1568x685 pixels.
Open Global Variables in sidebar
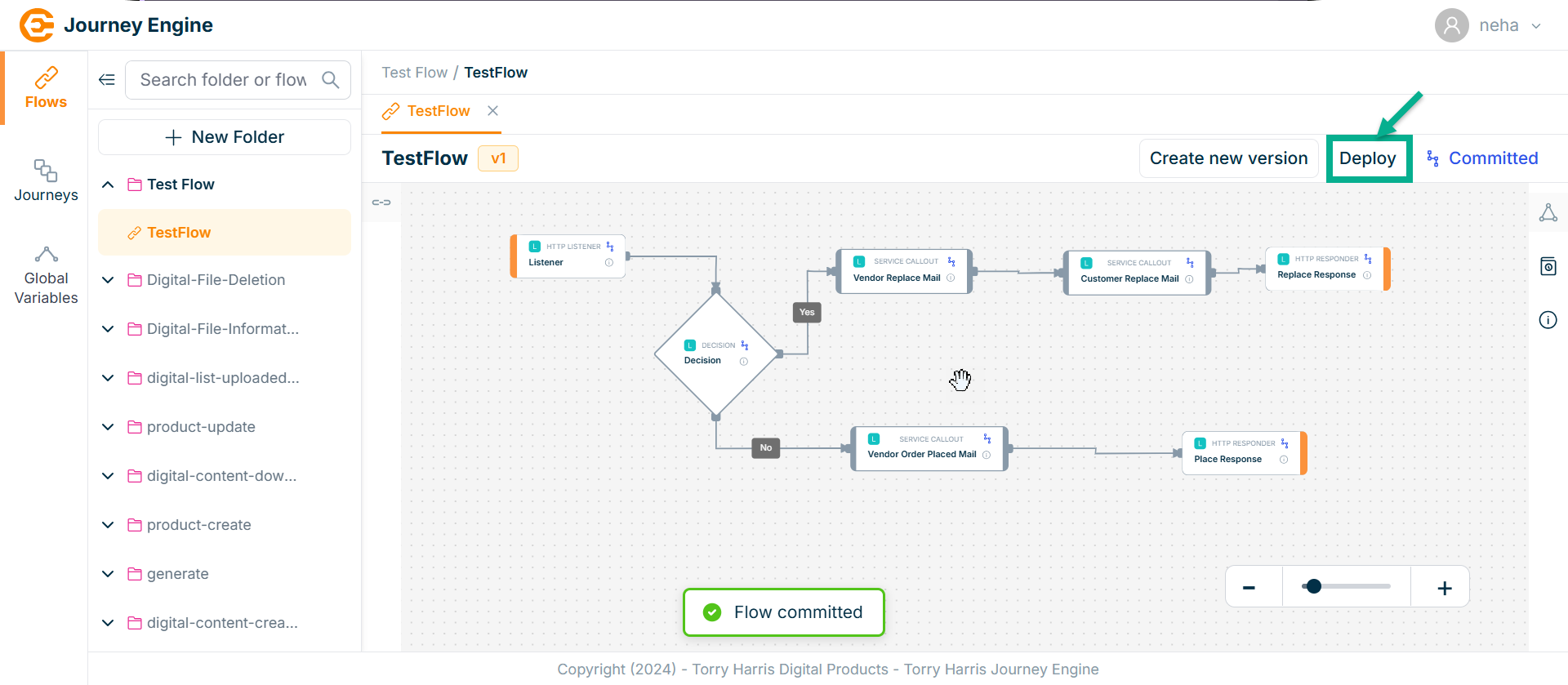(x=46, y=276)
